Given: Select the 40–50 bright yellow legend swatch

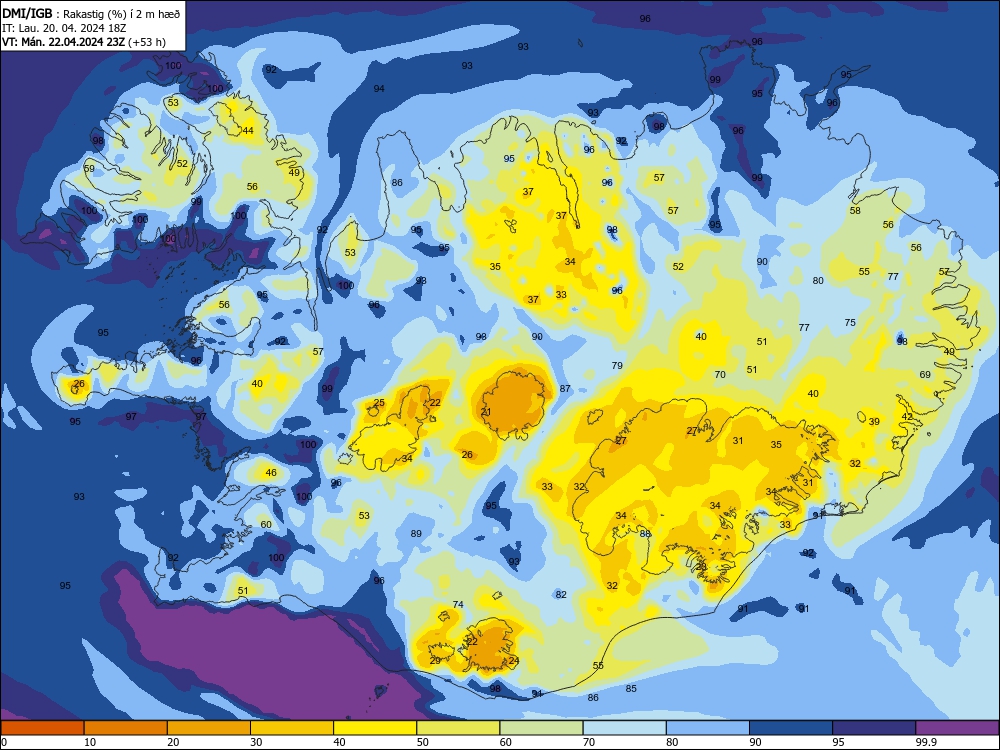Looking at the screenshot, I should (375, 728).
